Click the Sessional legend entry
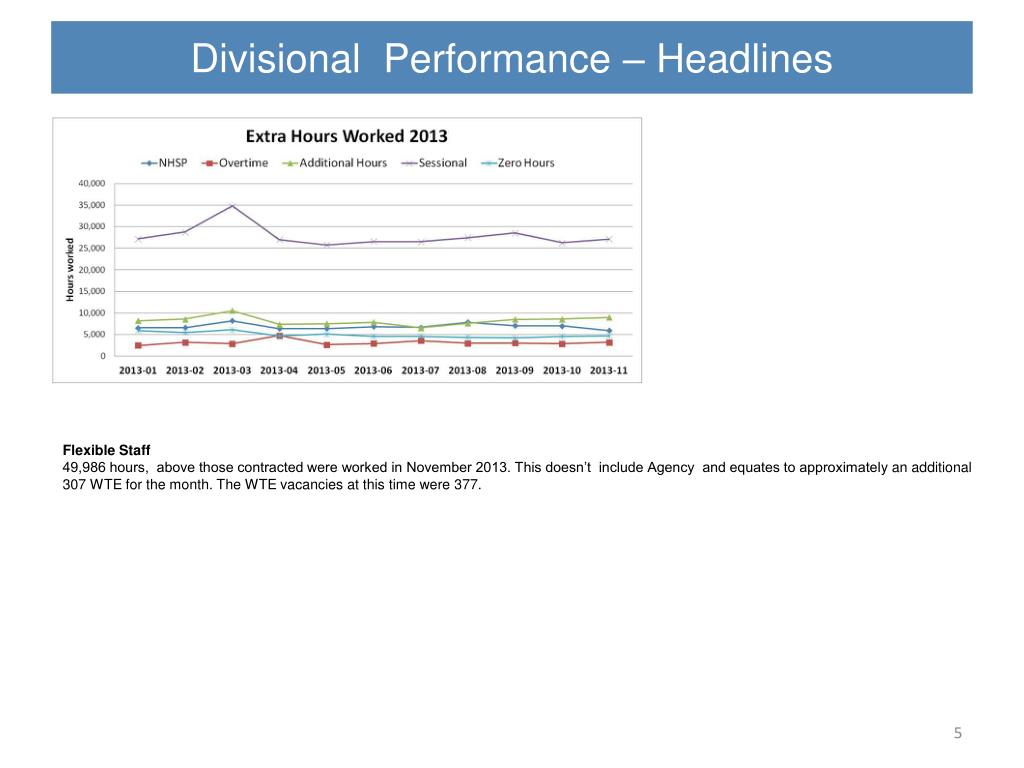Image resolution: width=1024 pixels, height=768 pixels. [434, 163]
